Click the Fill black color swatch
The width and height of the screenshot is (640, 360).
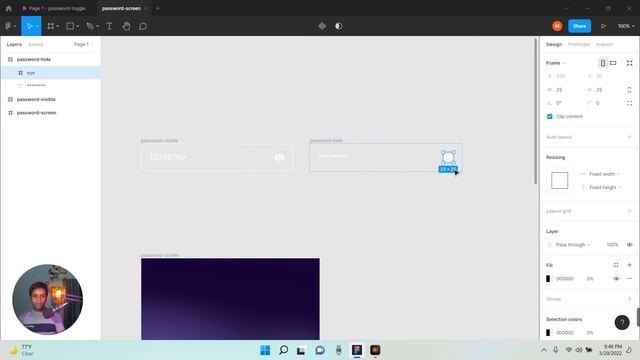coord(548,278)
